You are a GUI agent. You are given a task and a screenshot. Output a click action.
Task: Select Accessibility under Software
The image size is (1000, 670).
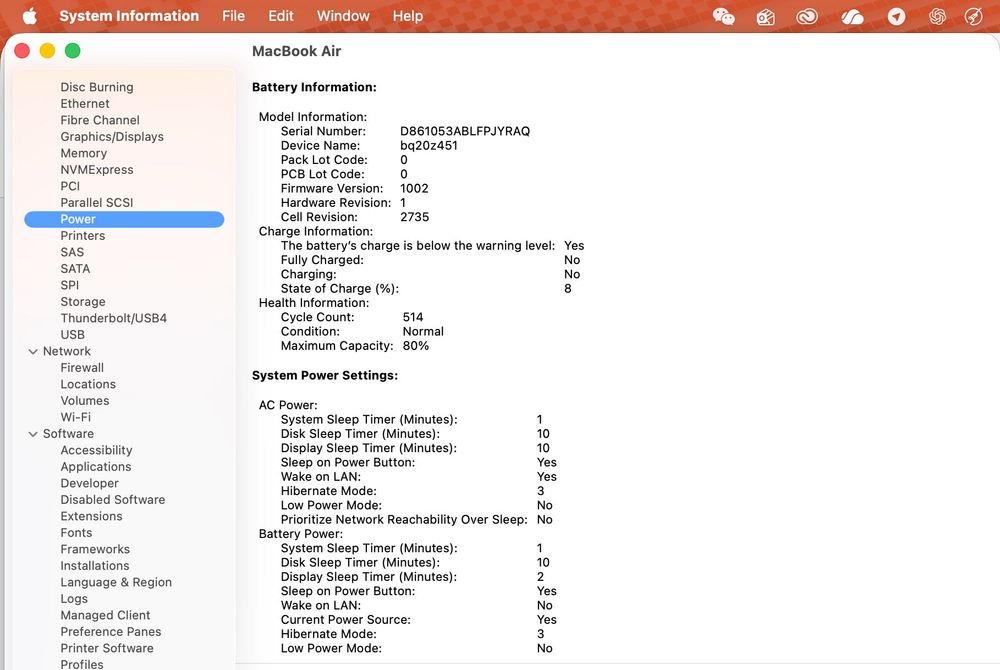[96, 450]
